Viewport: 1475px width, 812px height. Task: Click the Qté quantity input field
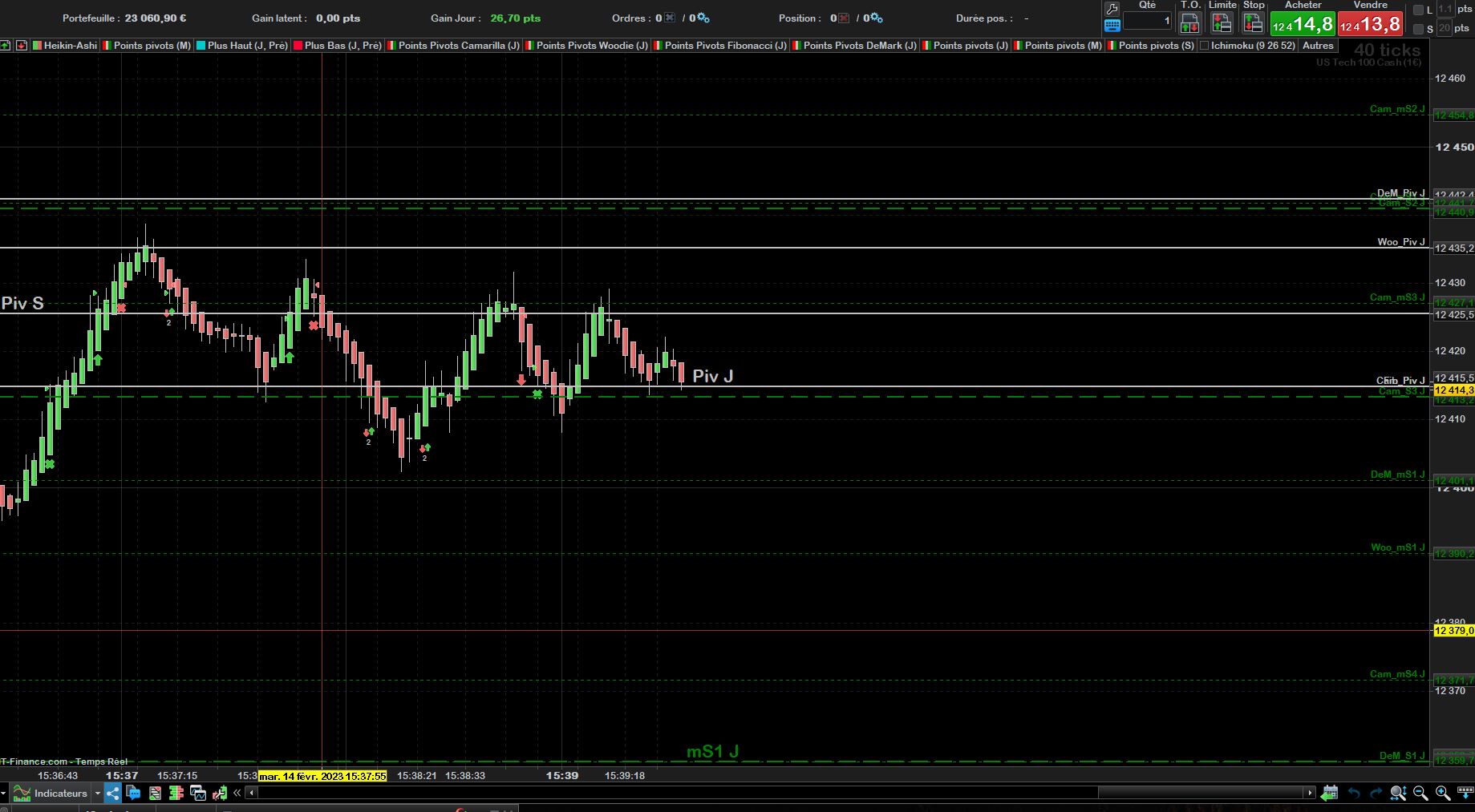(1148, 21)
